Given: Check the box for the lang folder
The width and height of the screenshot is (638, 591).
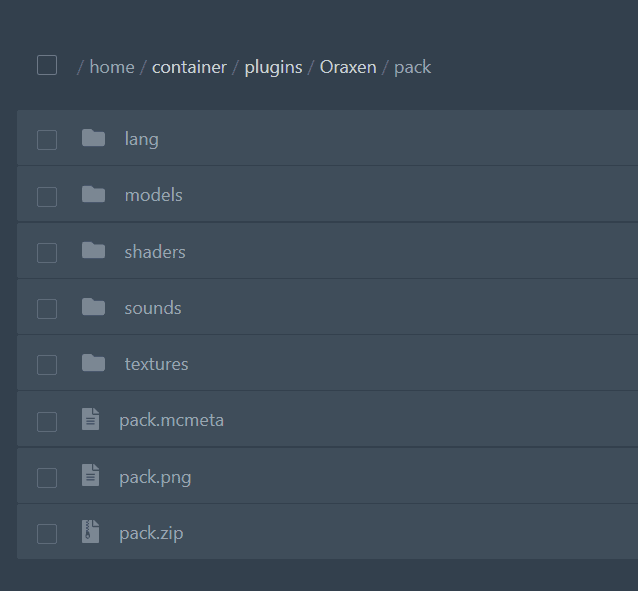Looking at the screenshot, I should (47, 140).
